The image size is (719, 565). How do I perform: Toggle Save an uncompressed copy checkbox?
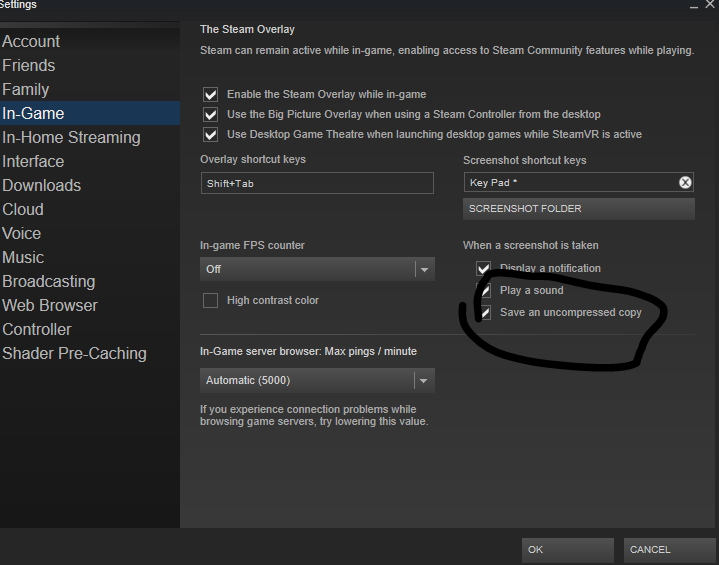pos(484,312)
